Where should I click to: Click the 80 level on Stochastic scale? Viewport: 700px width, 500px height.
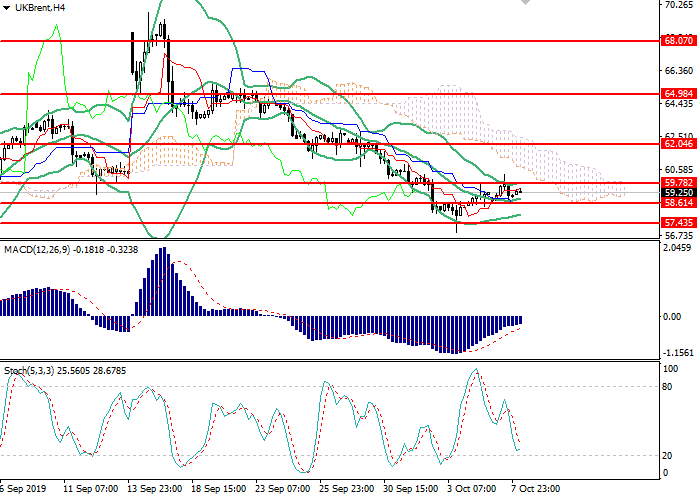point(668,387)
